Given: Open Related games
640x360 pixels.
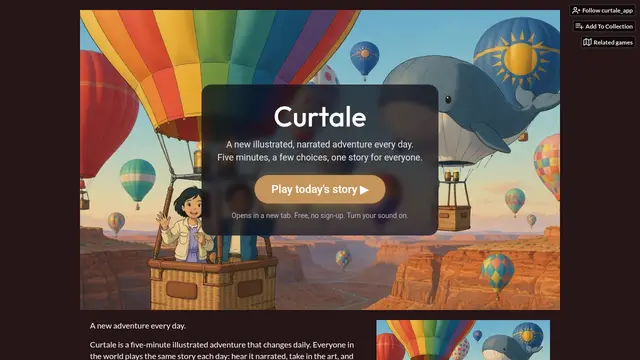Looking at the screenshot, I should coord(608,42).
